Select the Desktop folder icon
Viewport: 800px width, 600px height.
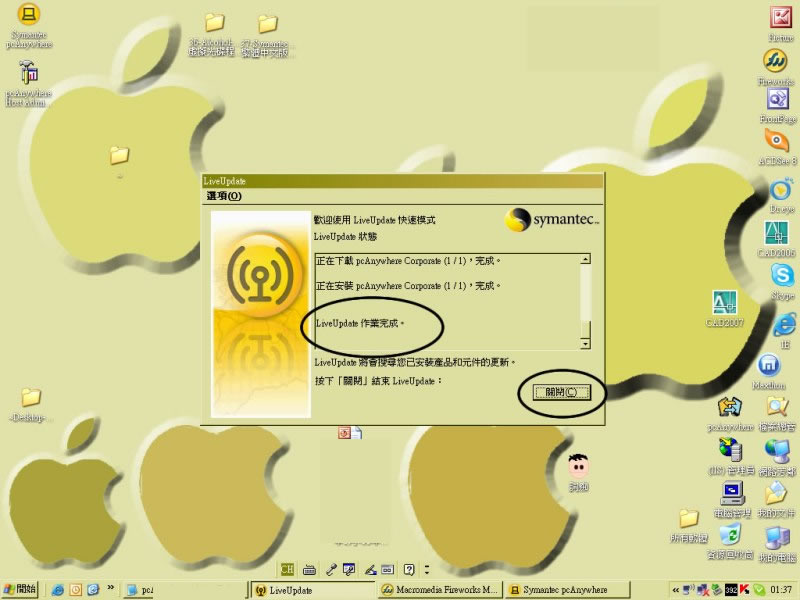pyautogui.click(x=30, y=405)
